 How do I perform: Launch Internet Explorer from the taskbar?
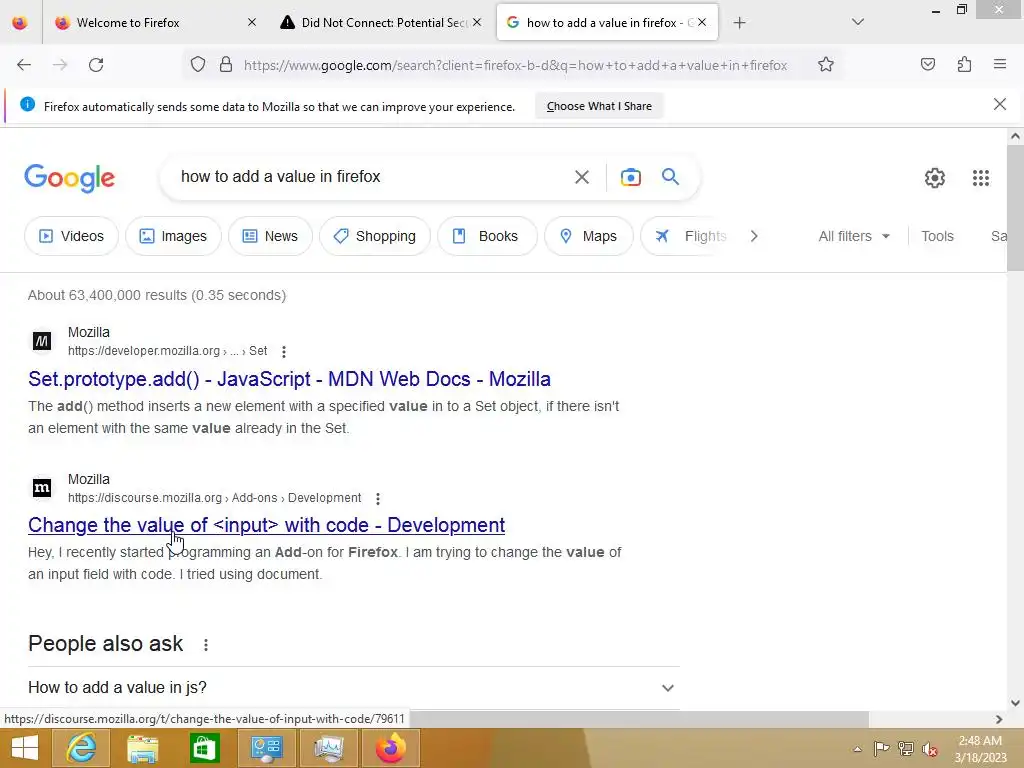click(81, 748)
